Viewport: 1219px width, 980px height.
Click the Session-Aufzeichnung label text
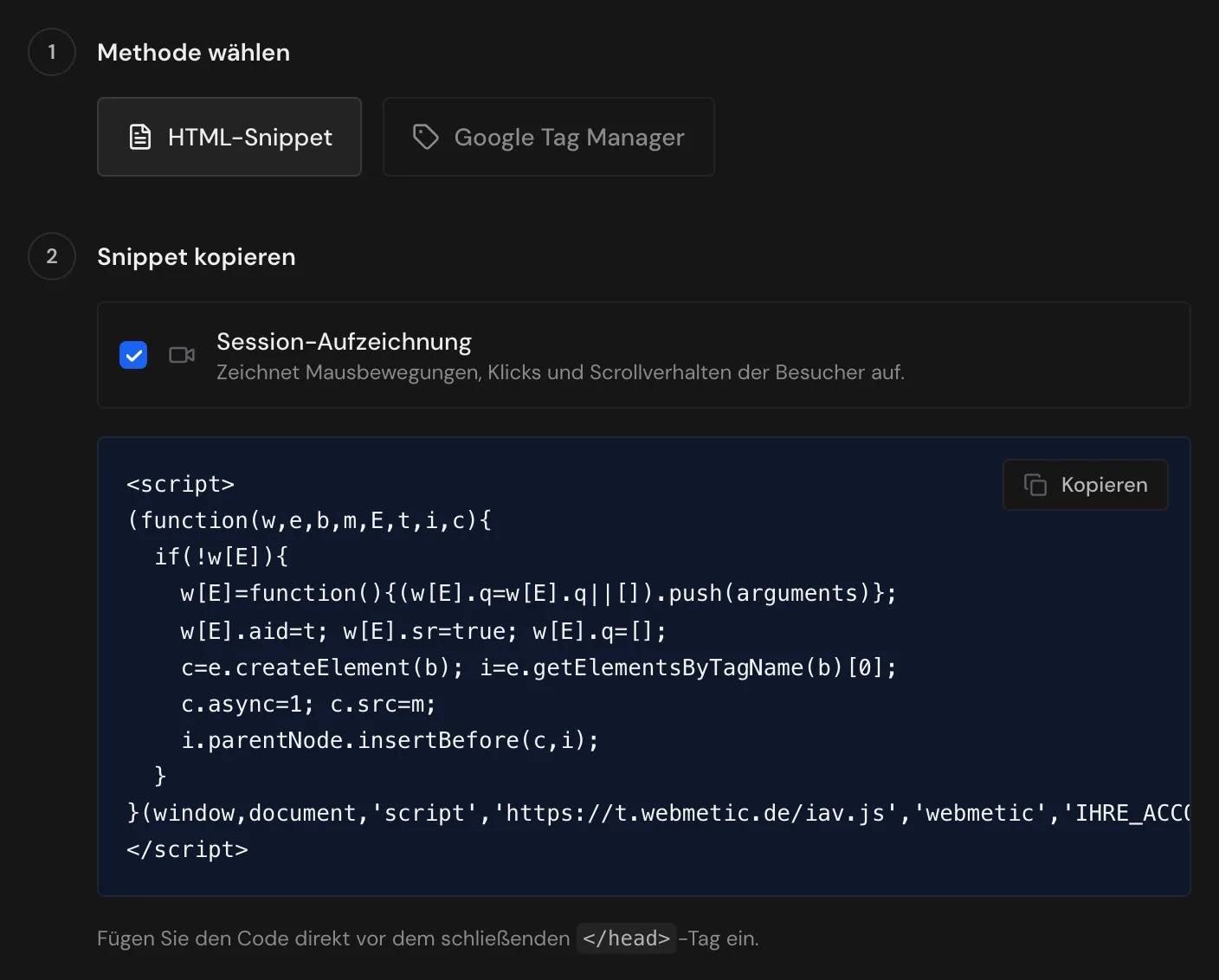tap(344, 342)
